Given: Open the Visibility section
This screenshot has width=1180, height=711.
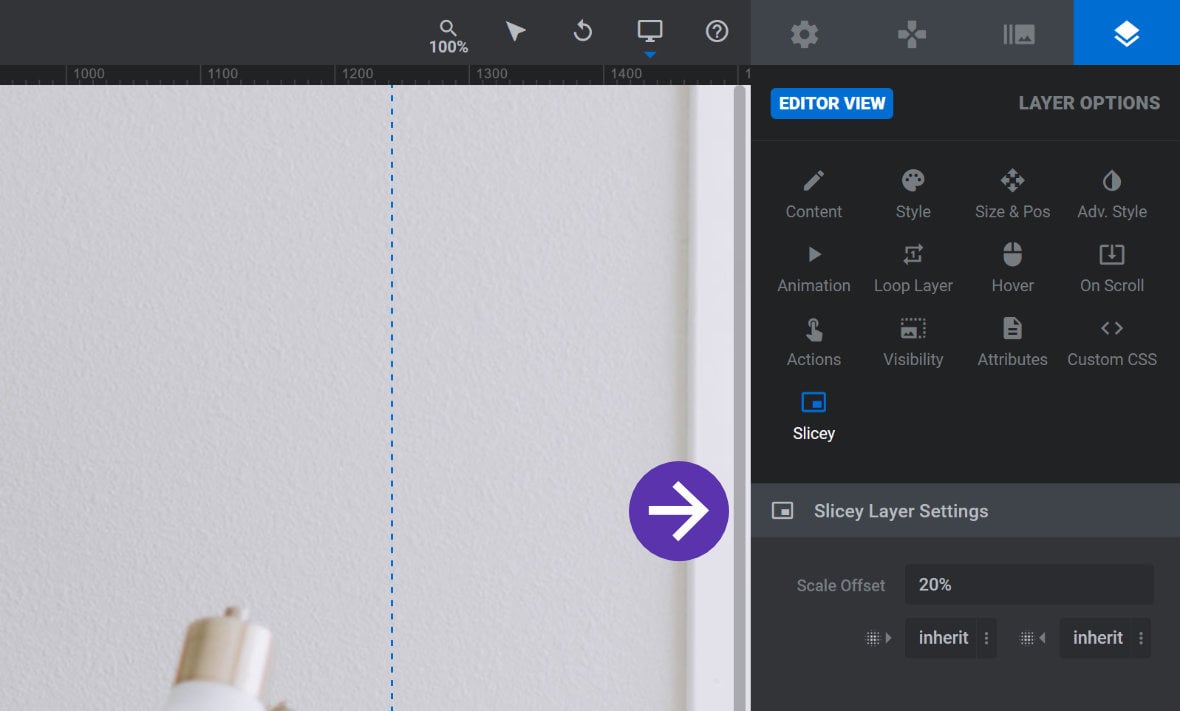Looking at the screenshot, I should 913,342.
